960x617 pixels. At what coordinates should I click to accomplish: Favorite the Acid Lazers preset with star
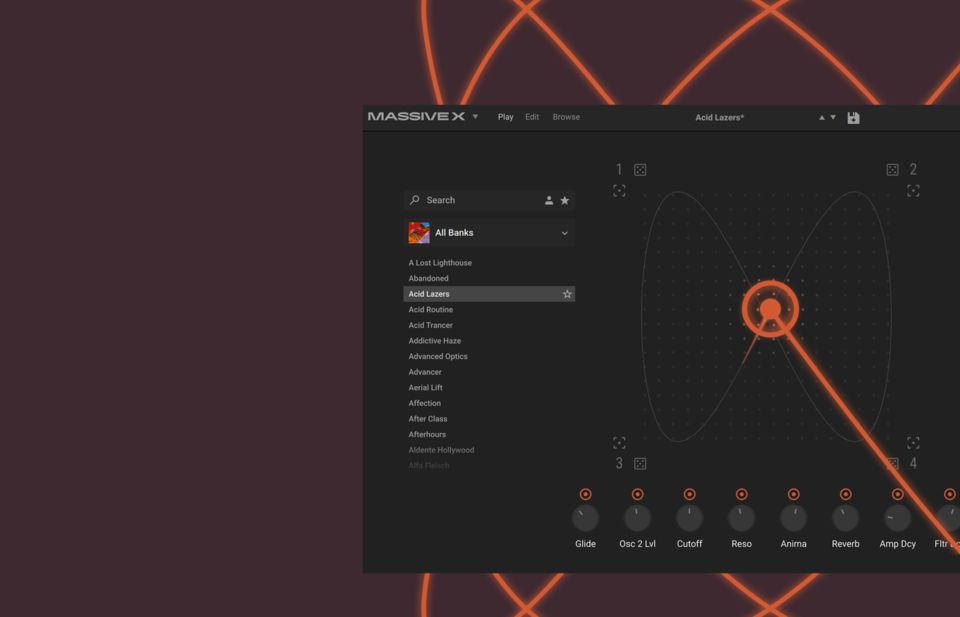[567, 294]
